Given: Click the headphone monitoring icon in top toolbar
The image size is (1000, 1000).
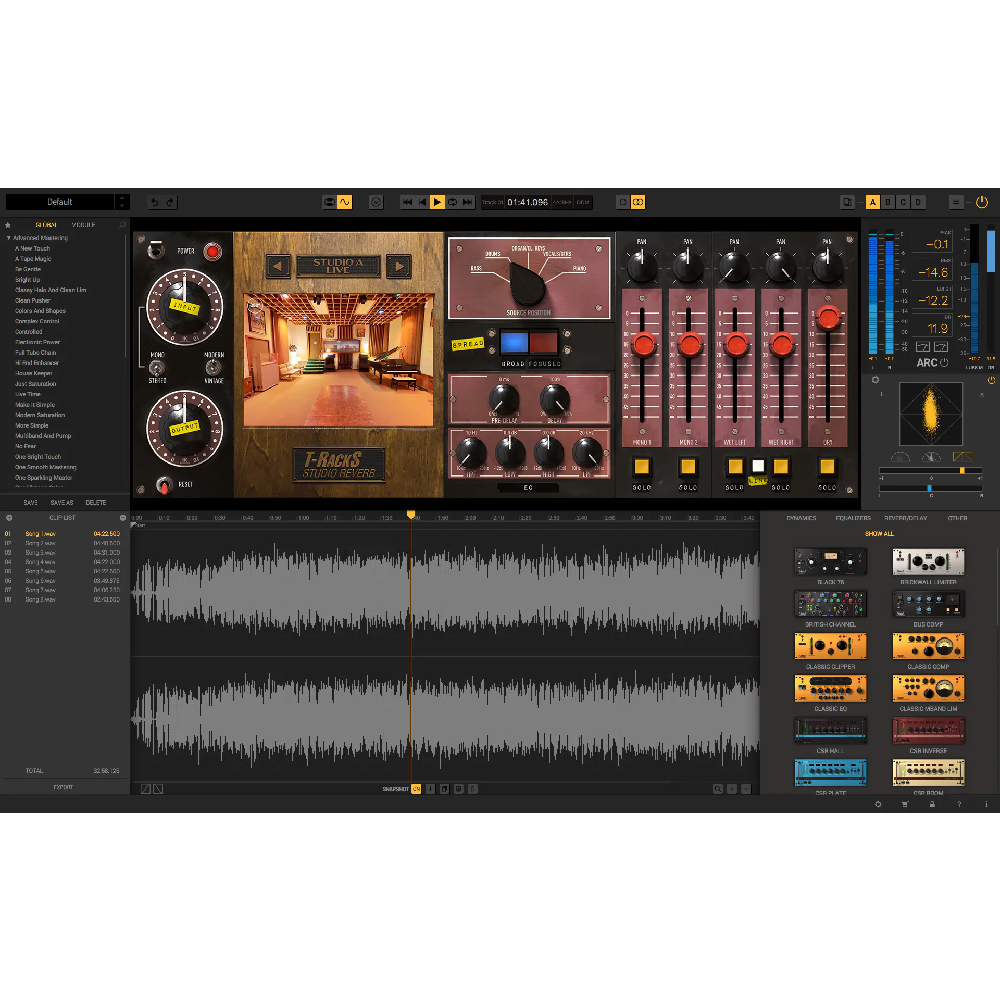Looking at the screenshot, I should tap(328, 201).
